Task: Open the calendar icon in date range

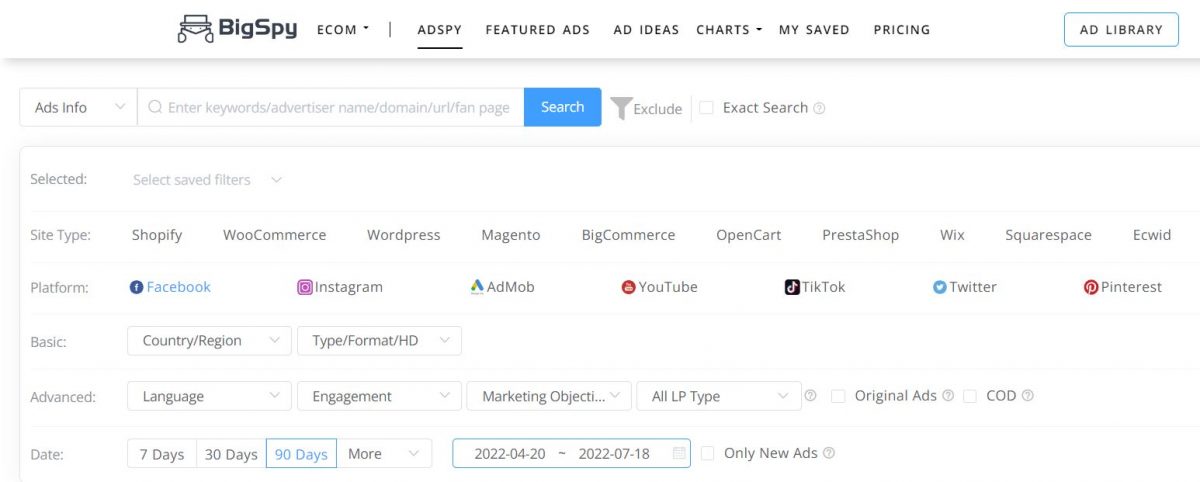Action: (679, 453)
